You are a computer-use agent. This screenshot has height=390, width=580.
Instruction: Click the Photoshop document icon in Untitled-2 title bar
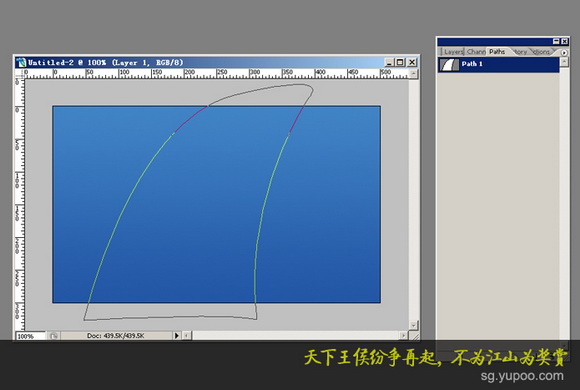[21, 62]
